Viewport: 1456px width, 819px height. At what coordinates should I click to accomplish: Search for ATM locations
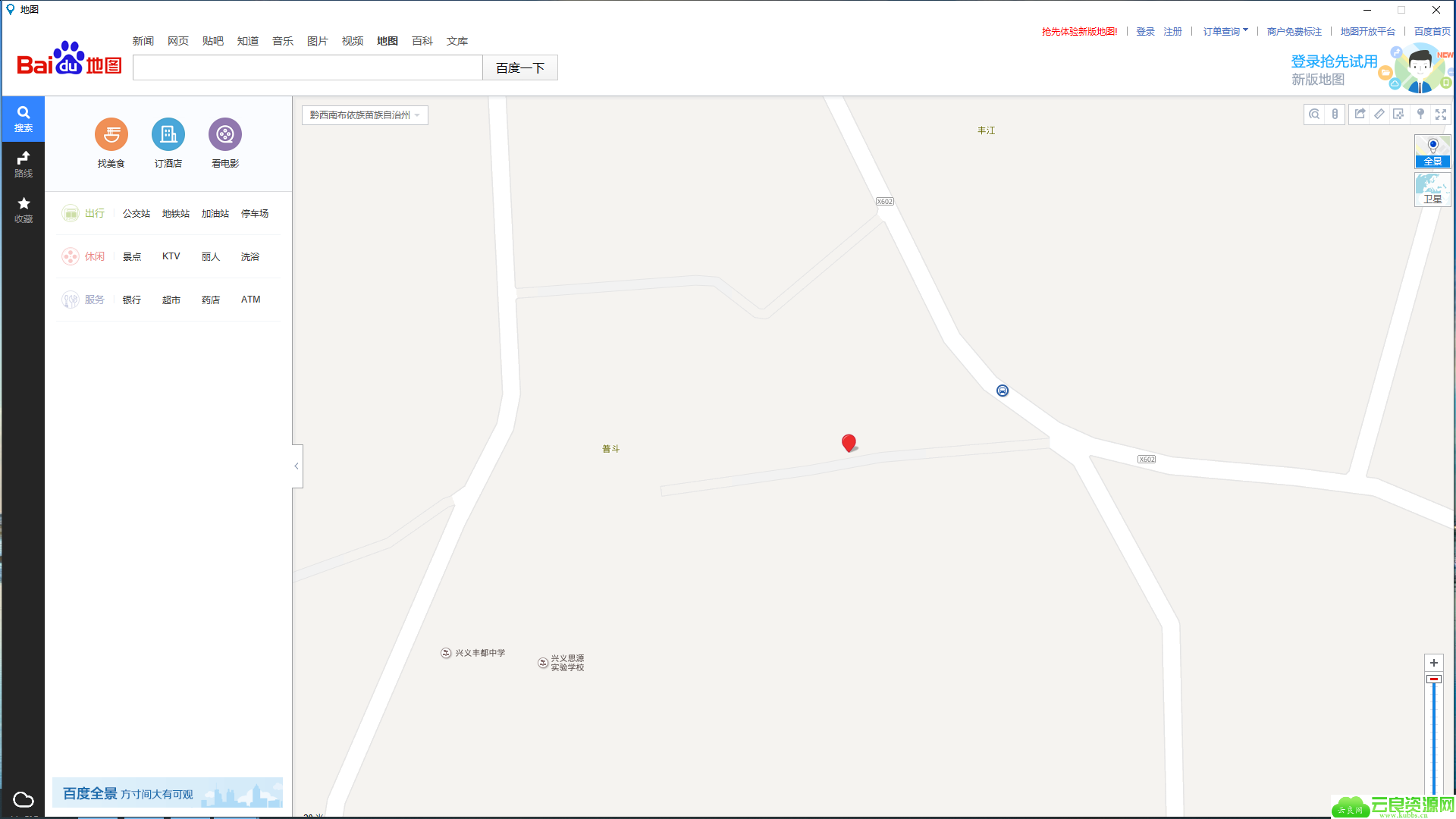tap(251, 300)
